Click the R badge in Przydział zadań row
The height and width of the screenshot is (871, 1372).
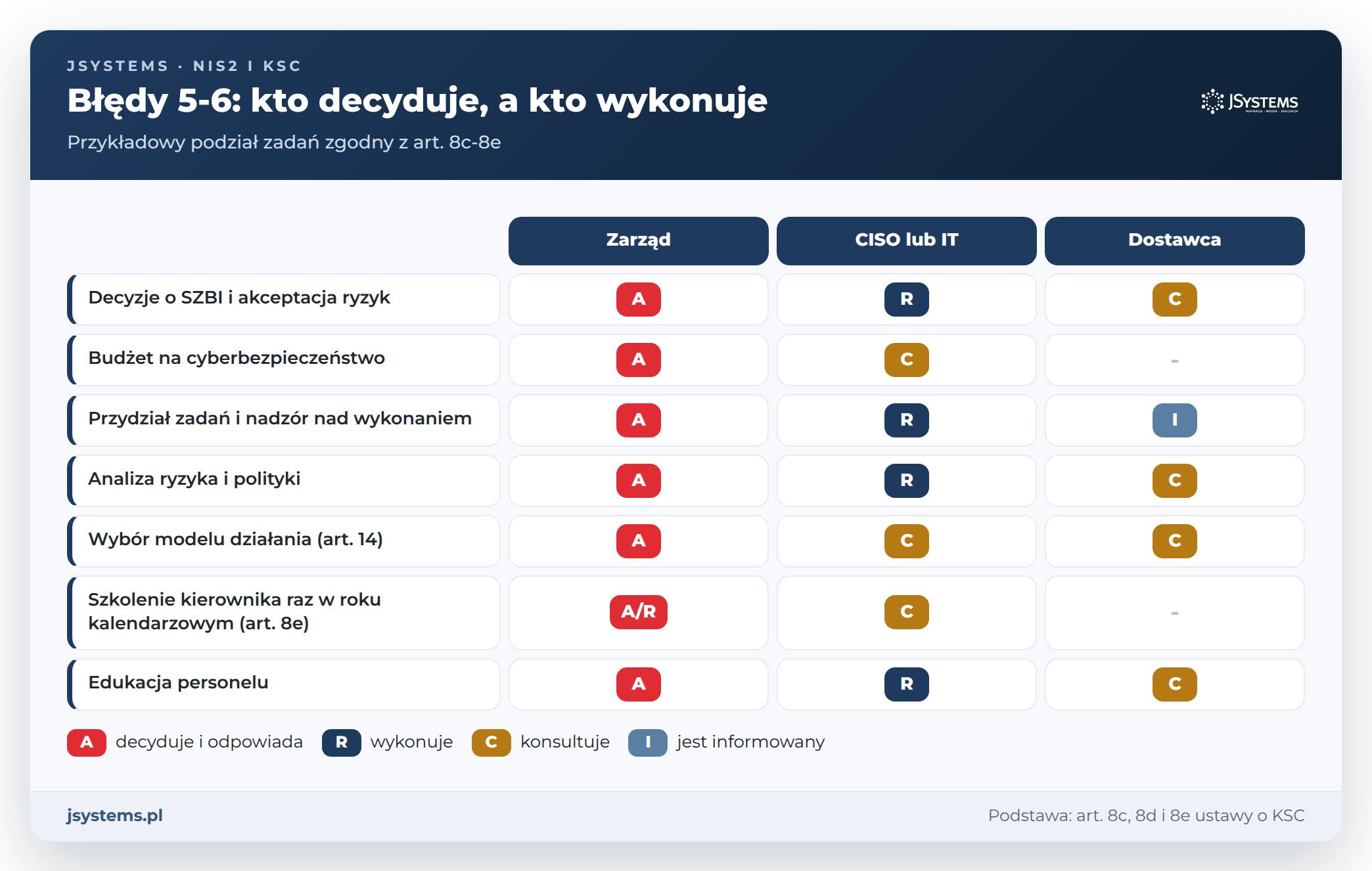click(906, 420)
